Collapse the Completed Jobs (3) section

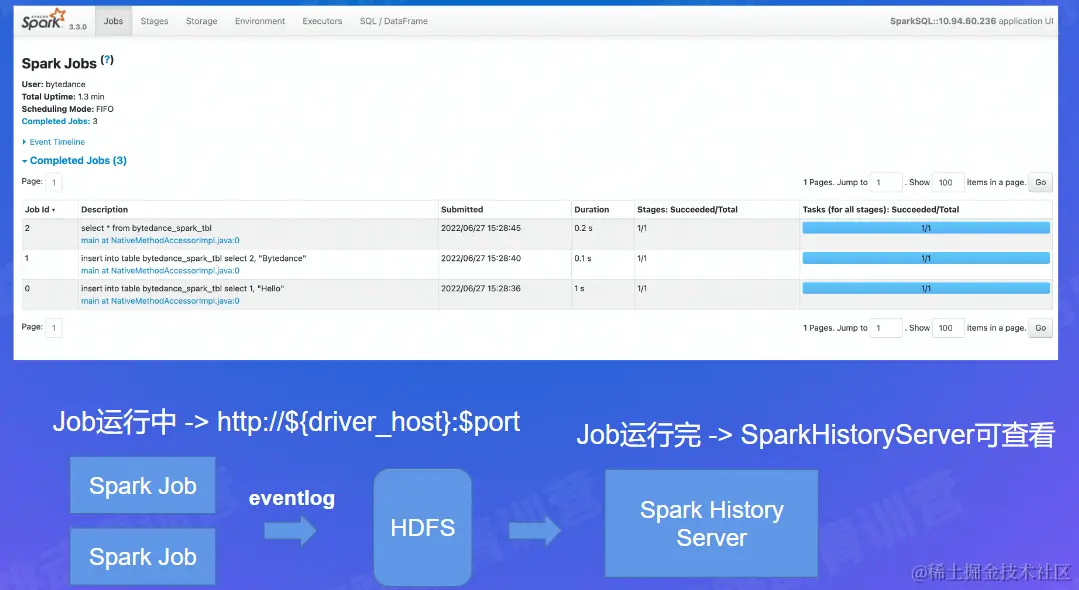click(74, 160)
